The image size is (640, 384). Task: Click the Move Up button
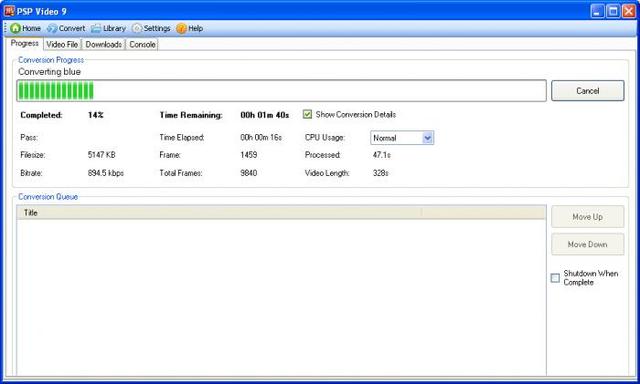click(x=588, y=217)
